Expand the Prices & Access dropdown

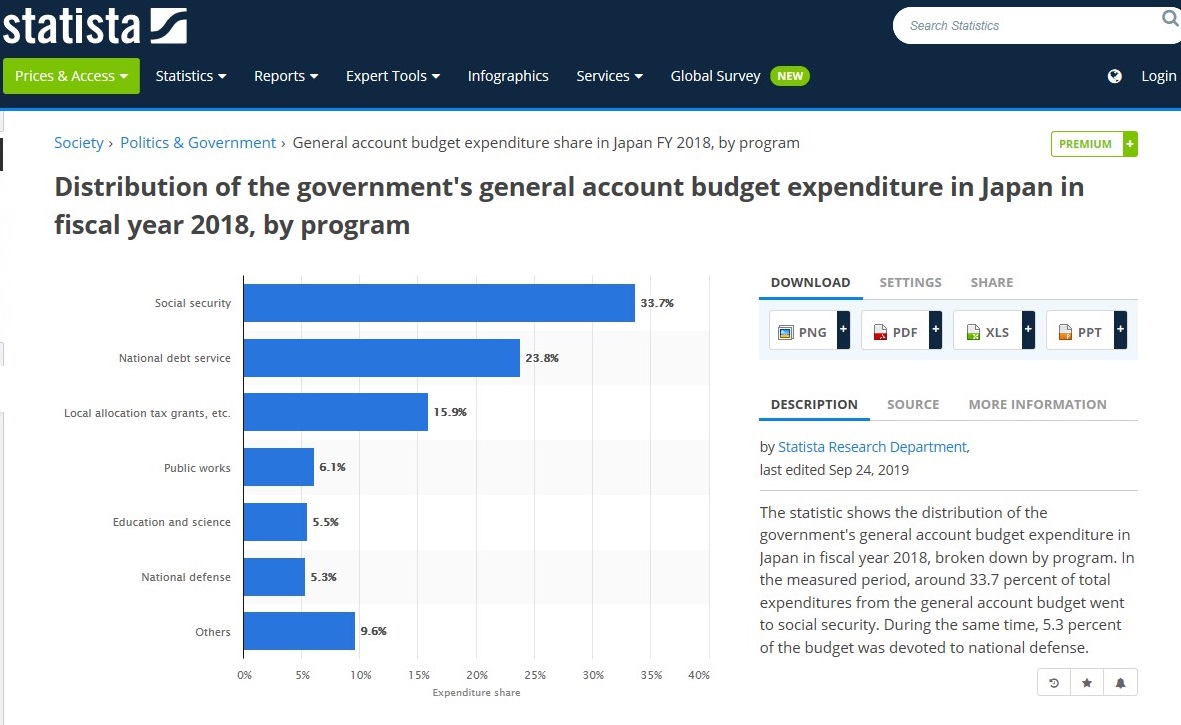coord(72,76)
